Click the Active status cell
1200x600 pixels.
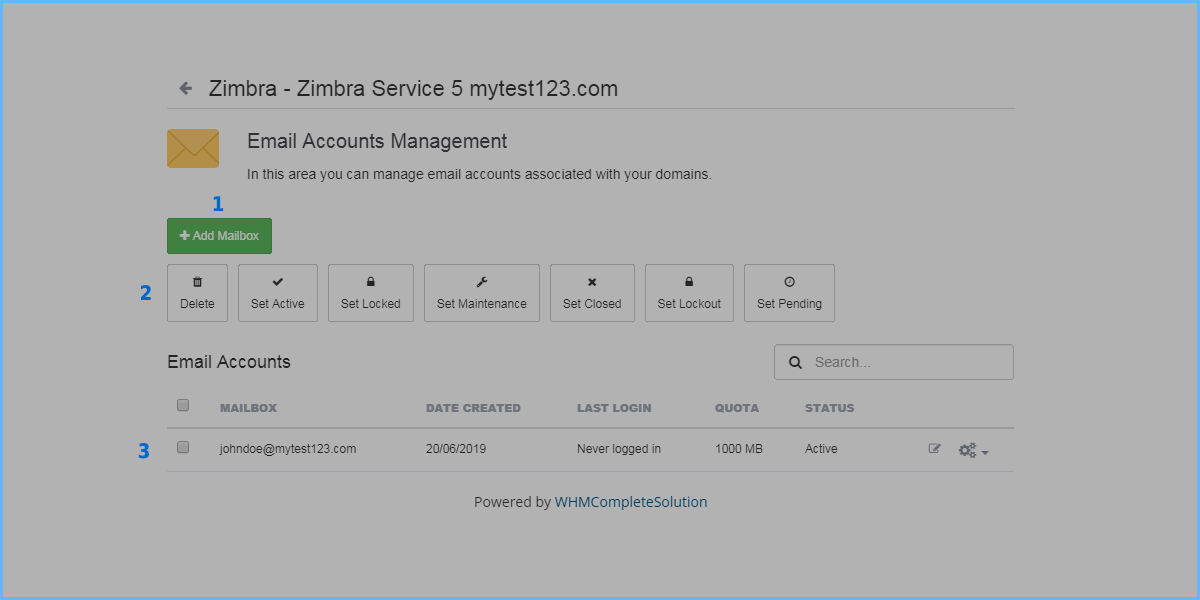tap(821, 449)
